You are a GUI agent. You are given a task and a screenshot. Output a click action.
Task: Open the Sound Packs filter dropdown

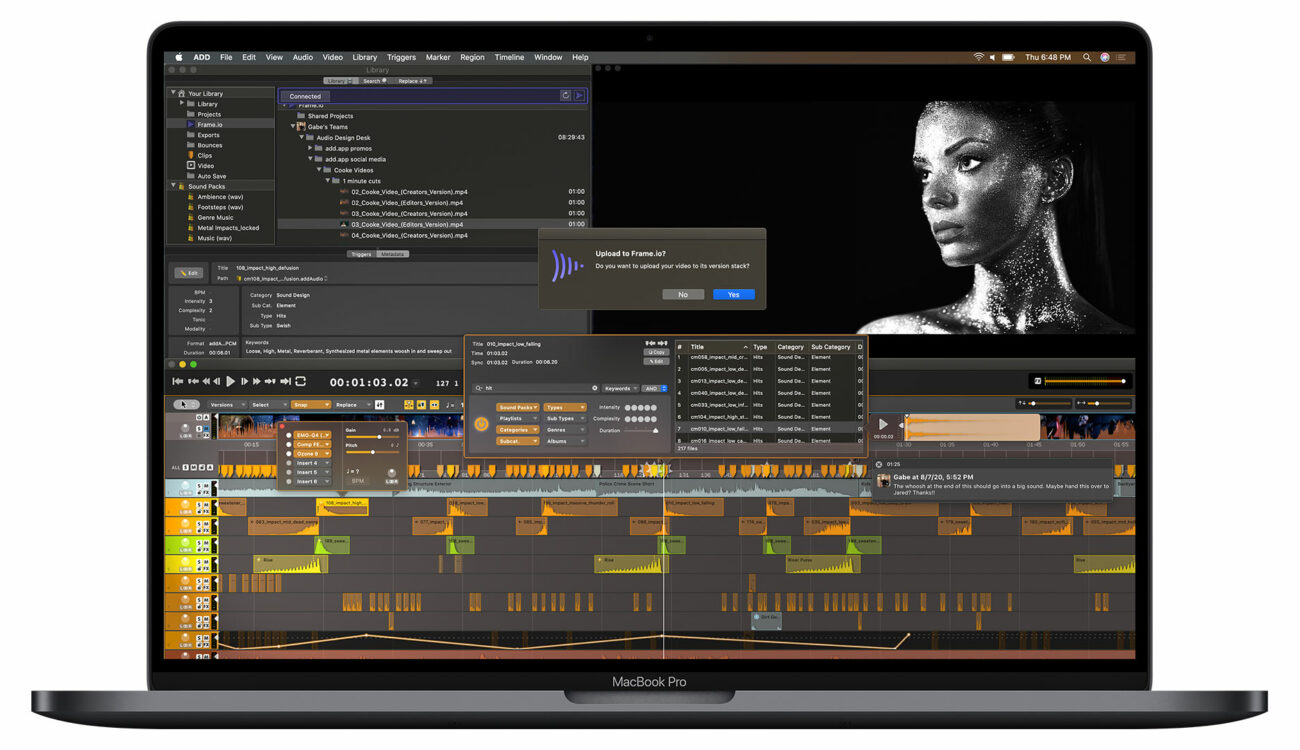point(518,407)
